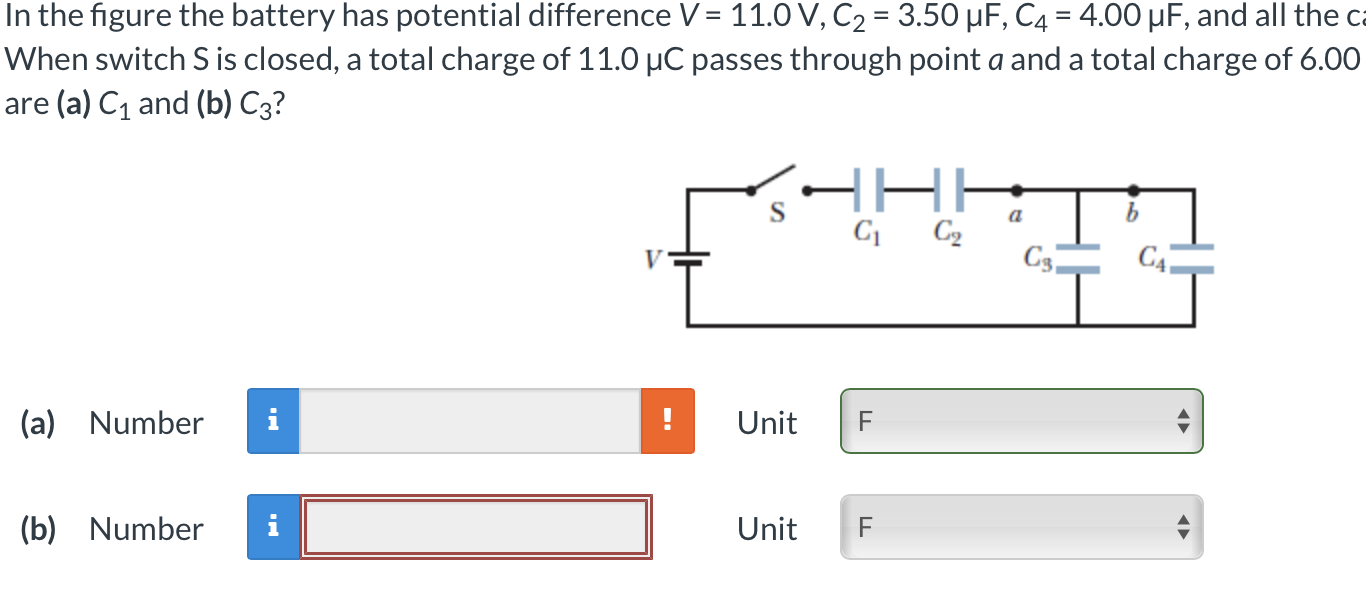Screen dimensions: 1366x612
Task: Open the unit dropdown for part (b)
Action: (1020, 527)
